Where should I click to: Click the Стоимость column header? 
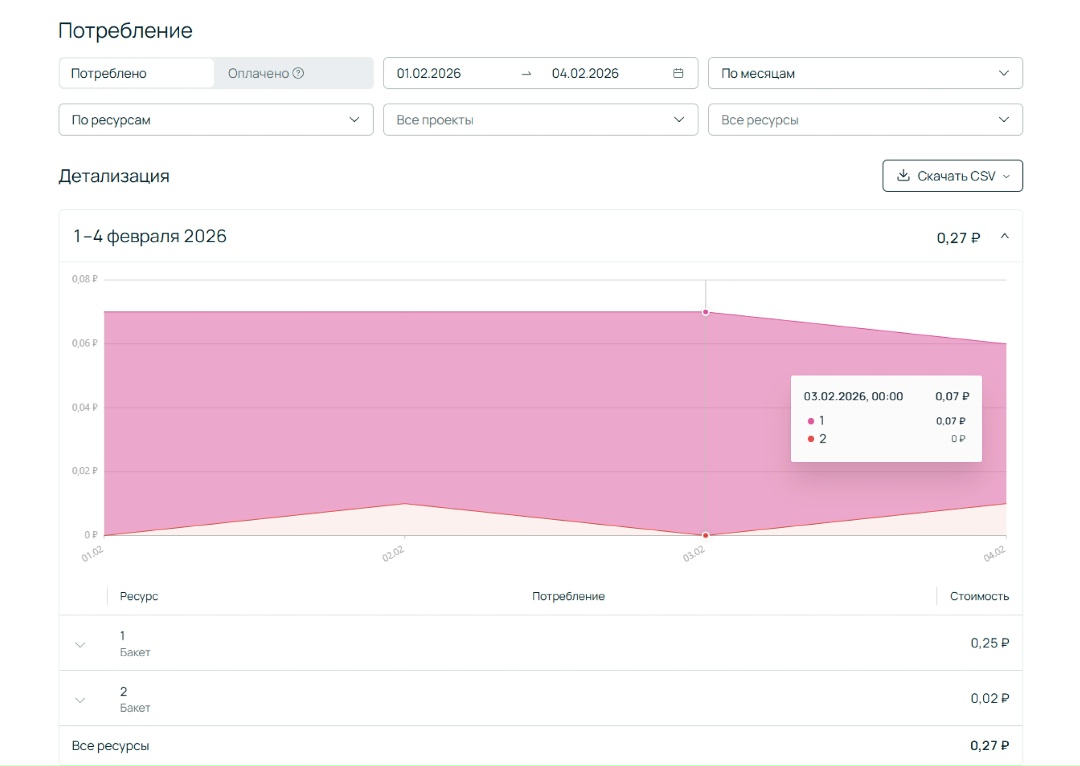pyautogui.click(x=979, y=596)
